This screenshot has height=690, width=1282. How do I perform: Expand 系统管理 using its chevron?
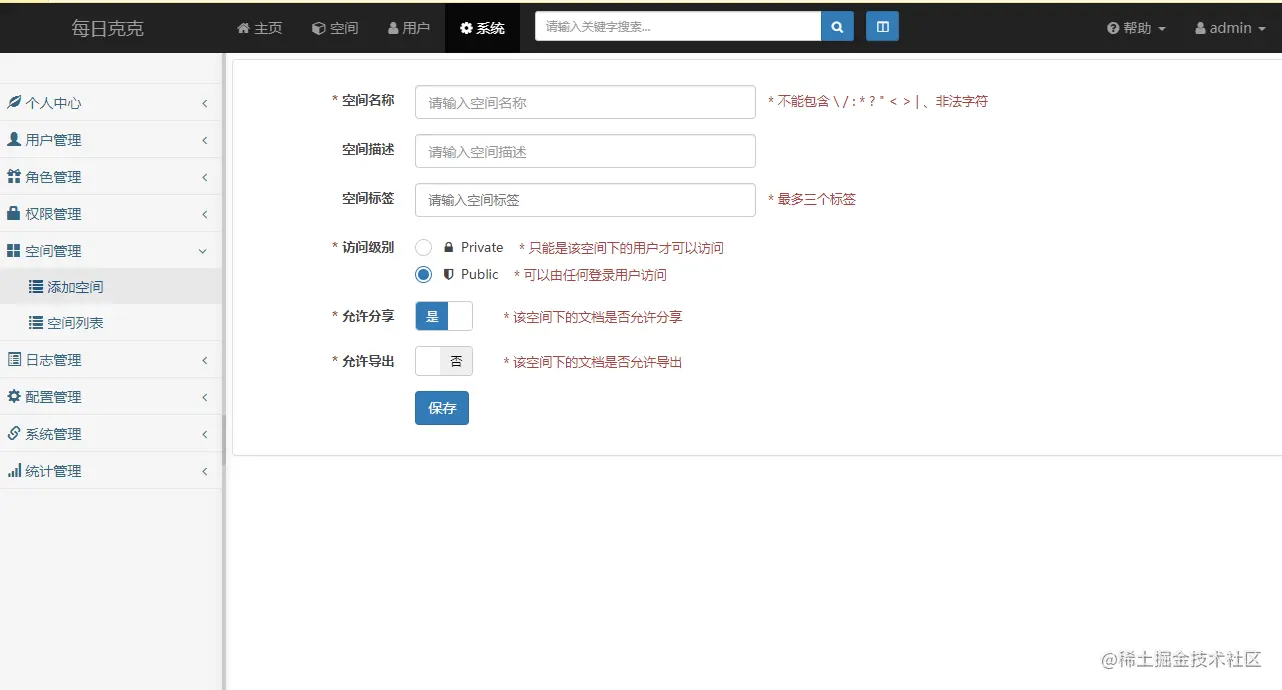coord(204,434)
